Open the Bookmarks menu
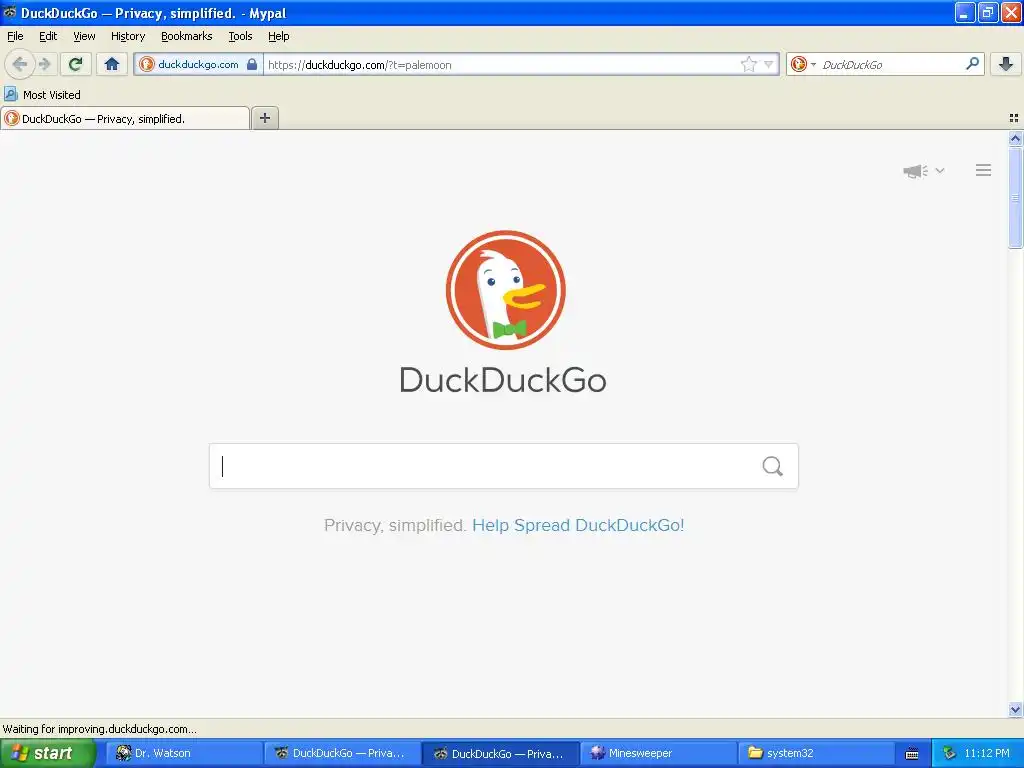This screenshot has height=768, width=1024. [187, 36]
